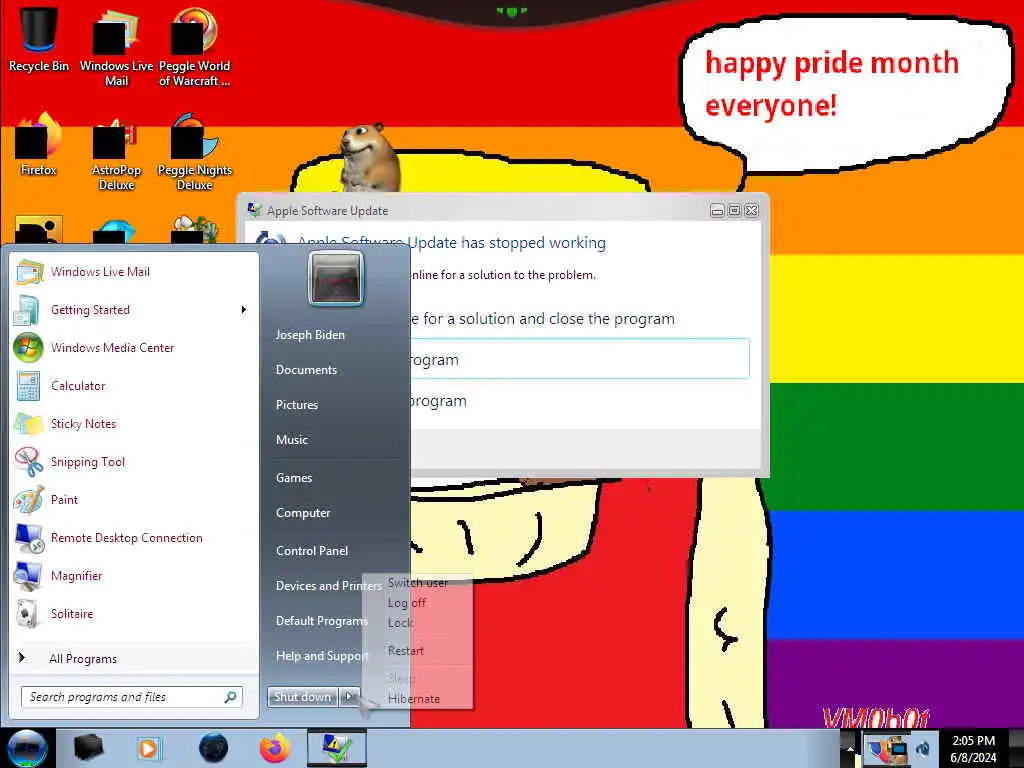
Task: Click the dark globe taskbar icon
Action: (x=213, y=748)
